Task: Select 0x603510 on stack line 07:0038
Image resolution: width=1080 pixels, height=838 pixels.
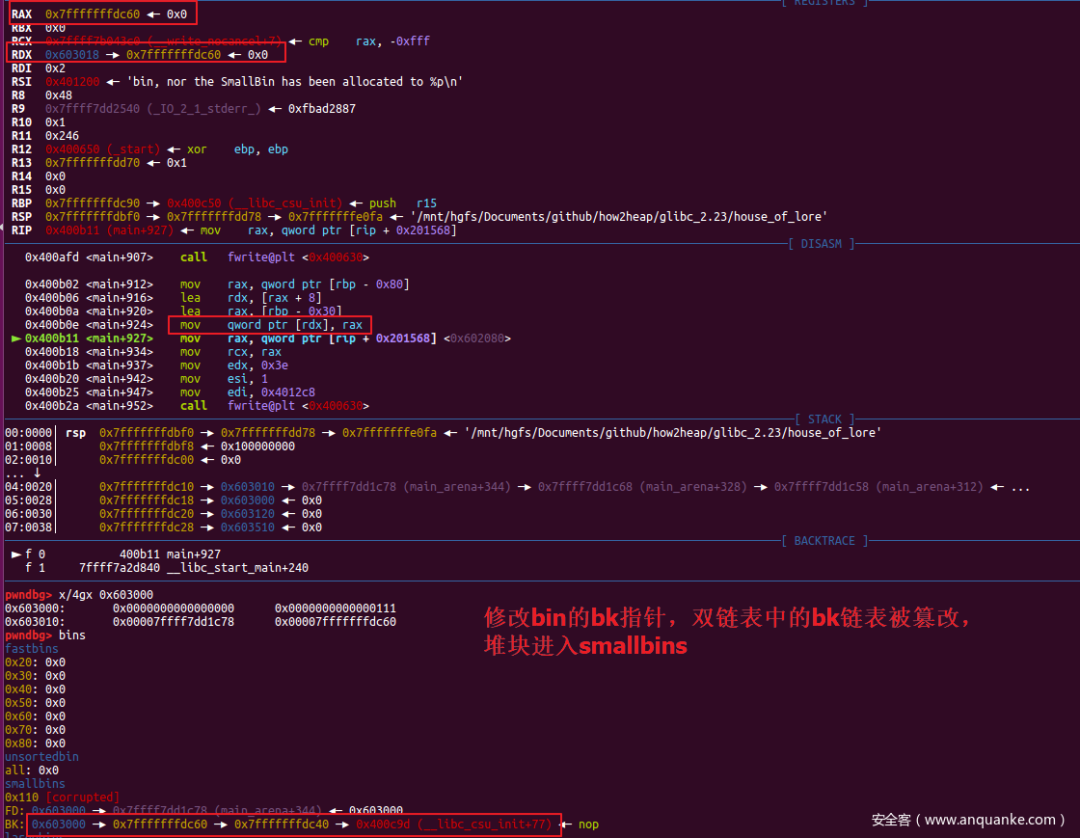Action: [247, 527]
